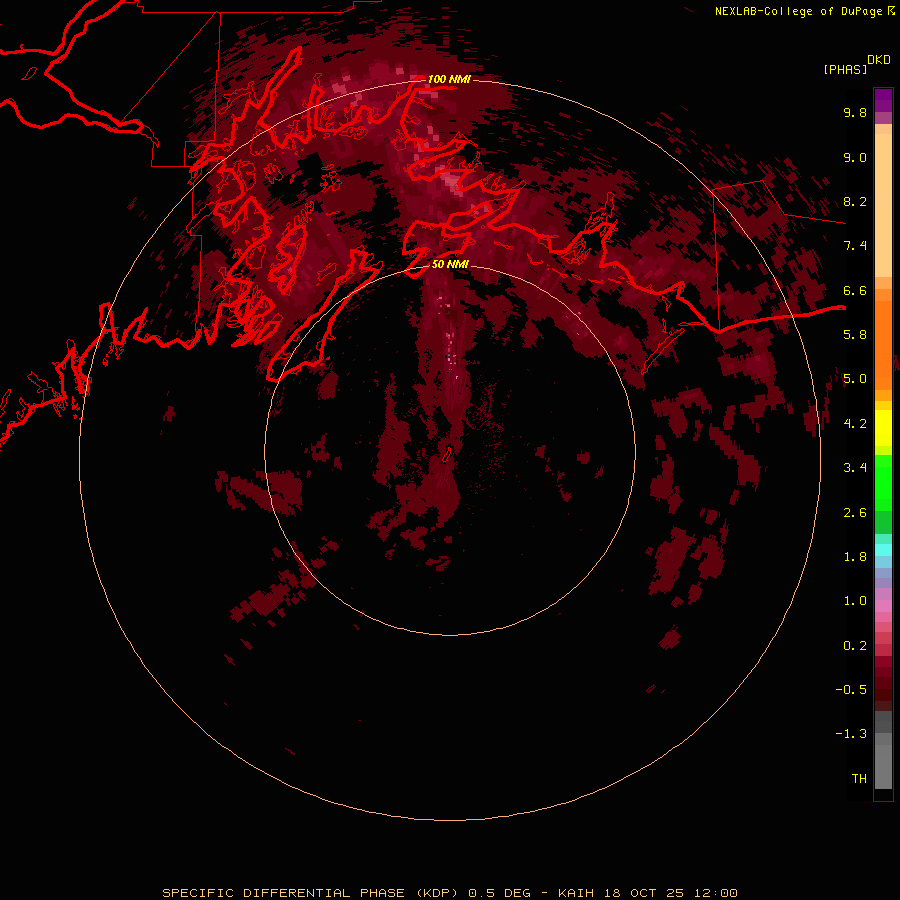Click the bright green segment of the color bar
900x900 pixels.
point(883,482)
